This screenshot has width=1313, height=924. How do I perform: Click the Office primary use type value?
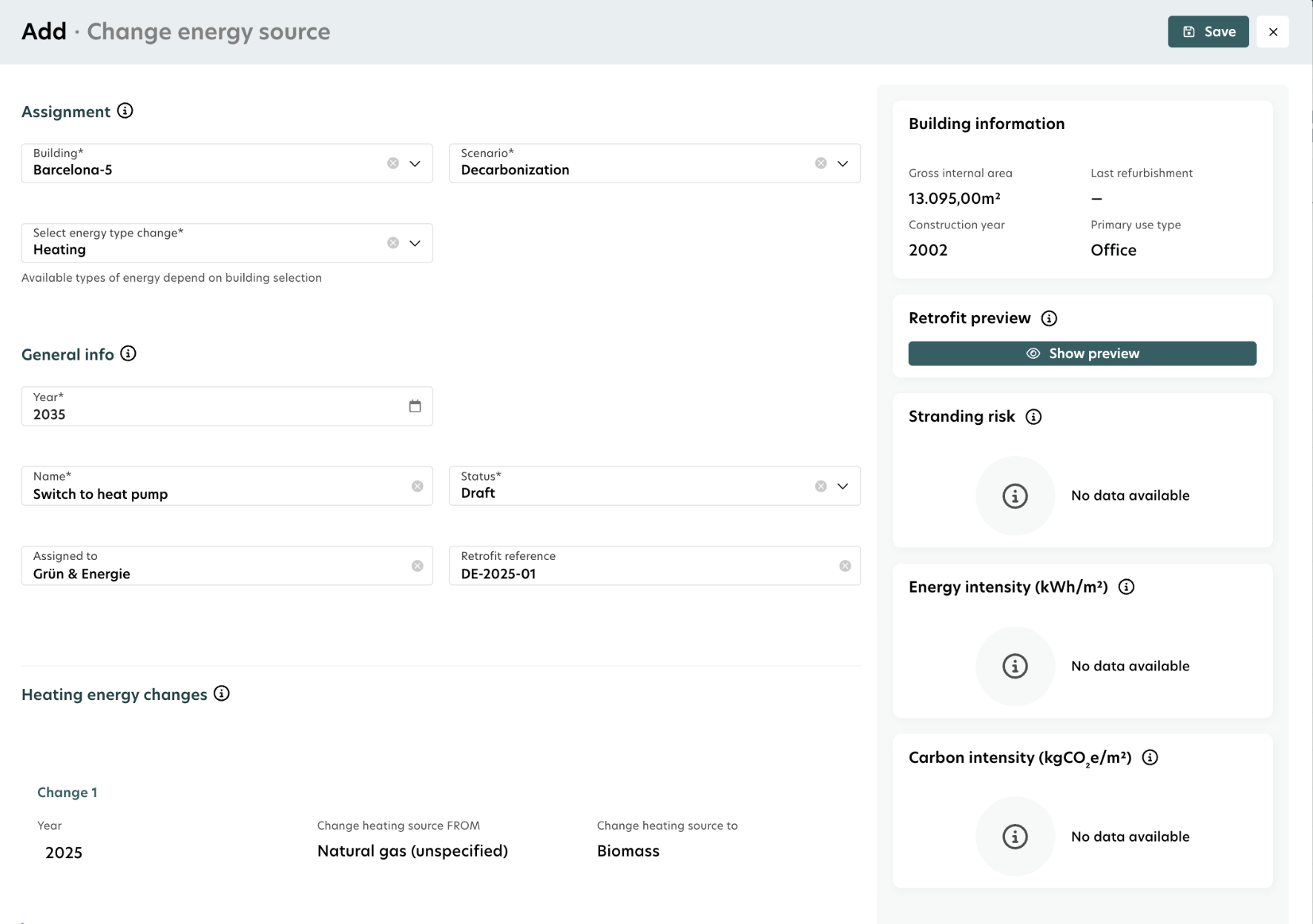click(1113, 250)
